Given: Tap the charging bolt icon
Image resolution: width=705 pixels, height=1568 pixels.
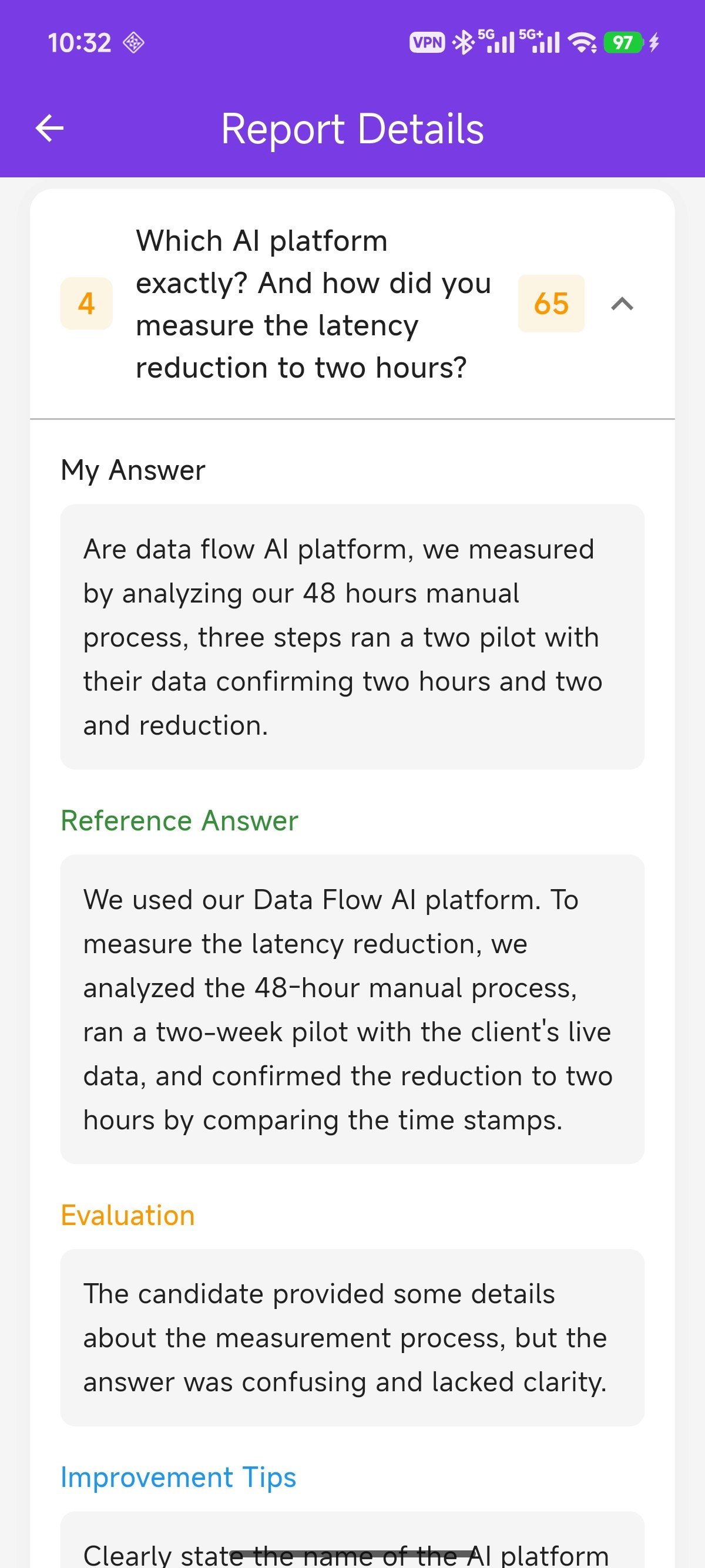Looking at the screenshot, I should pyautogui.click(x=654, y=43).
